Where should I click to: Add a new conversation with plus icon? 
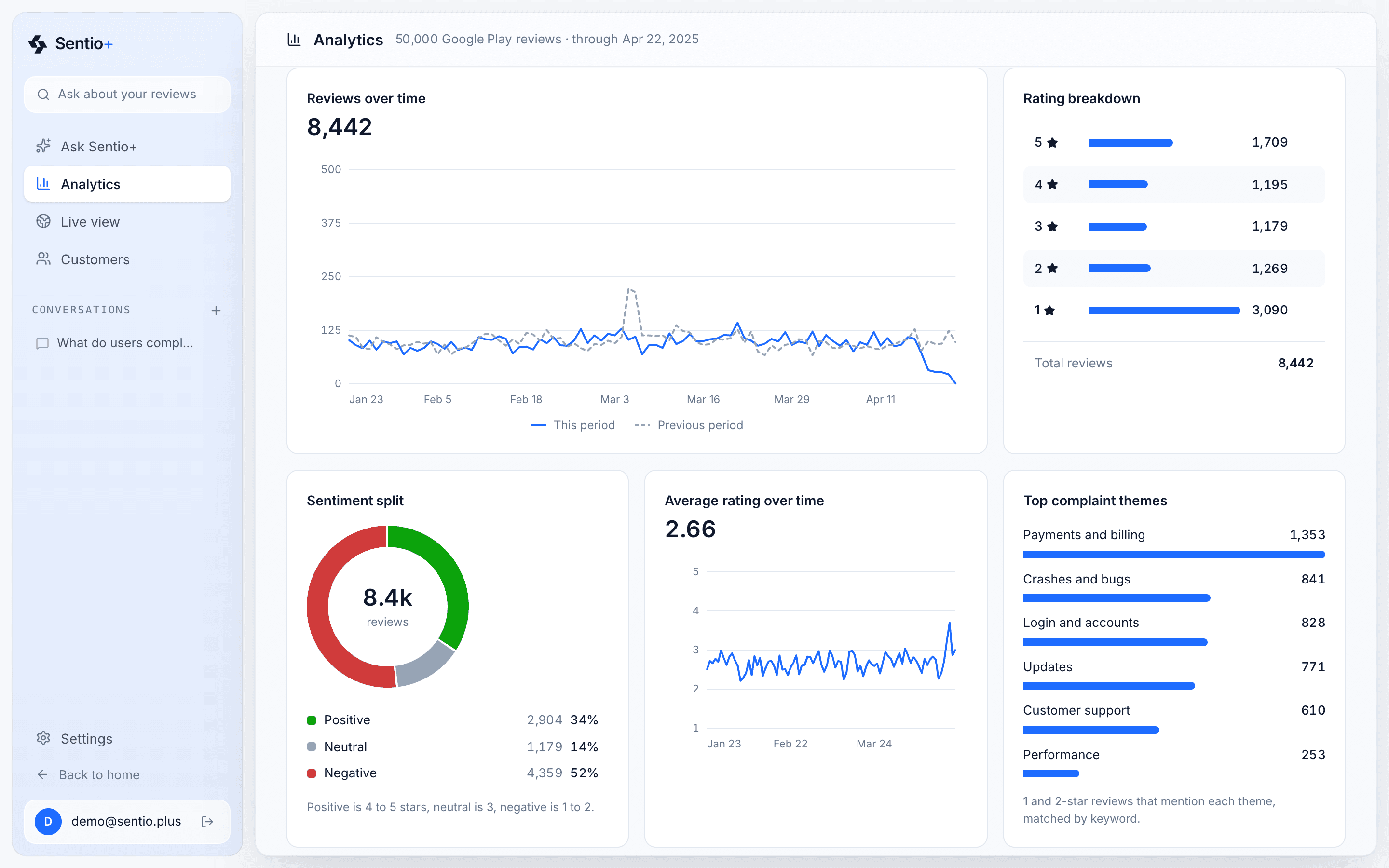(216, 311)
